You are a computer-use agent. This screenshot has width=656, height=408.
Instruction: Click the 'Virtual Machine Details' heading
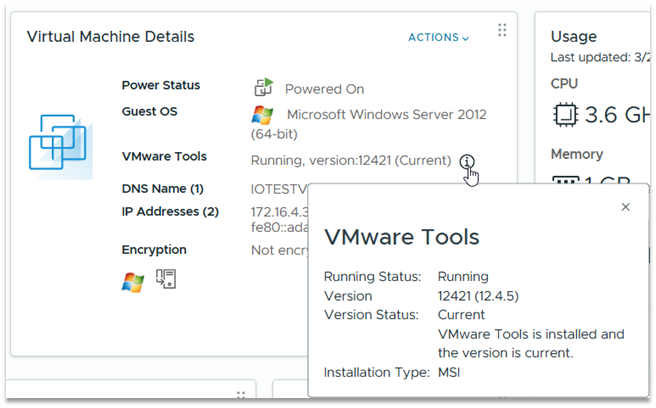(x=110, y=37)
